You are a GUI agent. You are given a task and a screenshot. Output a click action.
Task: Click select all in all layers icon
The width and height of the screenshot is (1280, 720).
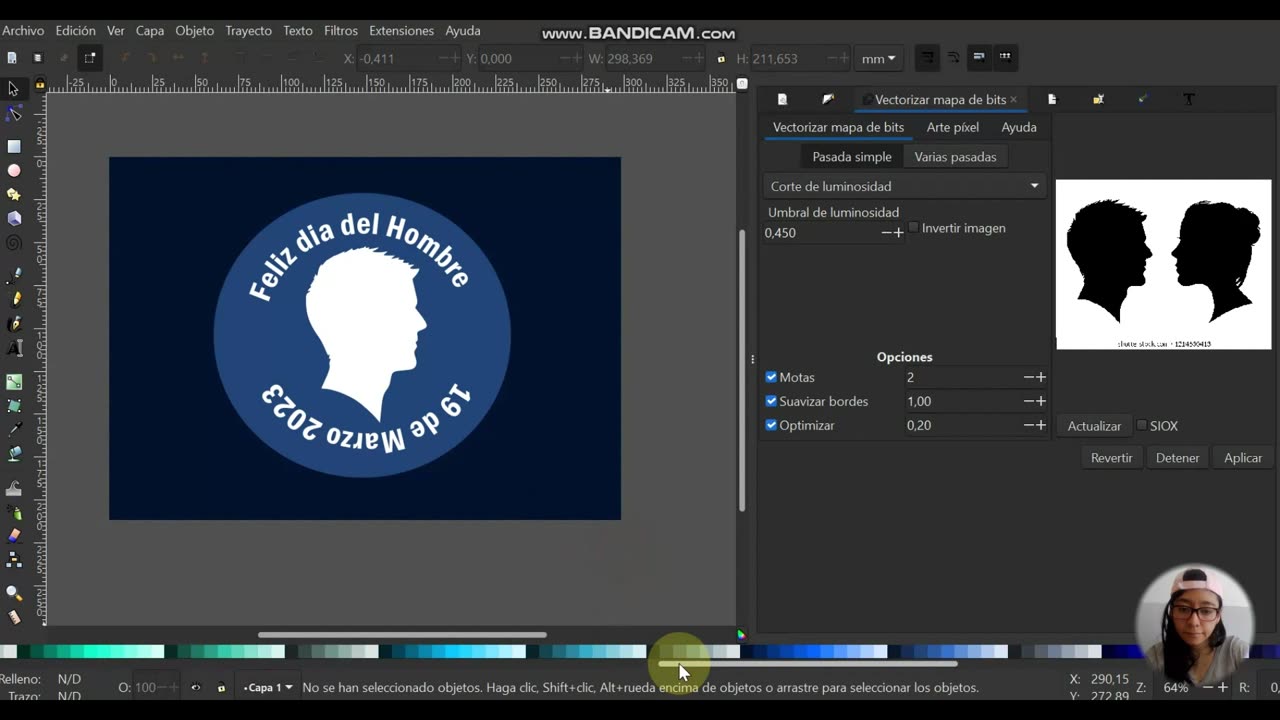38,58
